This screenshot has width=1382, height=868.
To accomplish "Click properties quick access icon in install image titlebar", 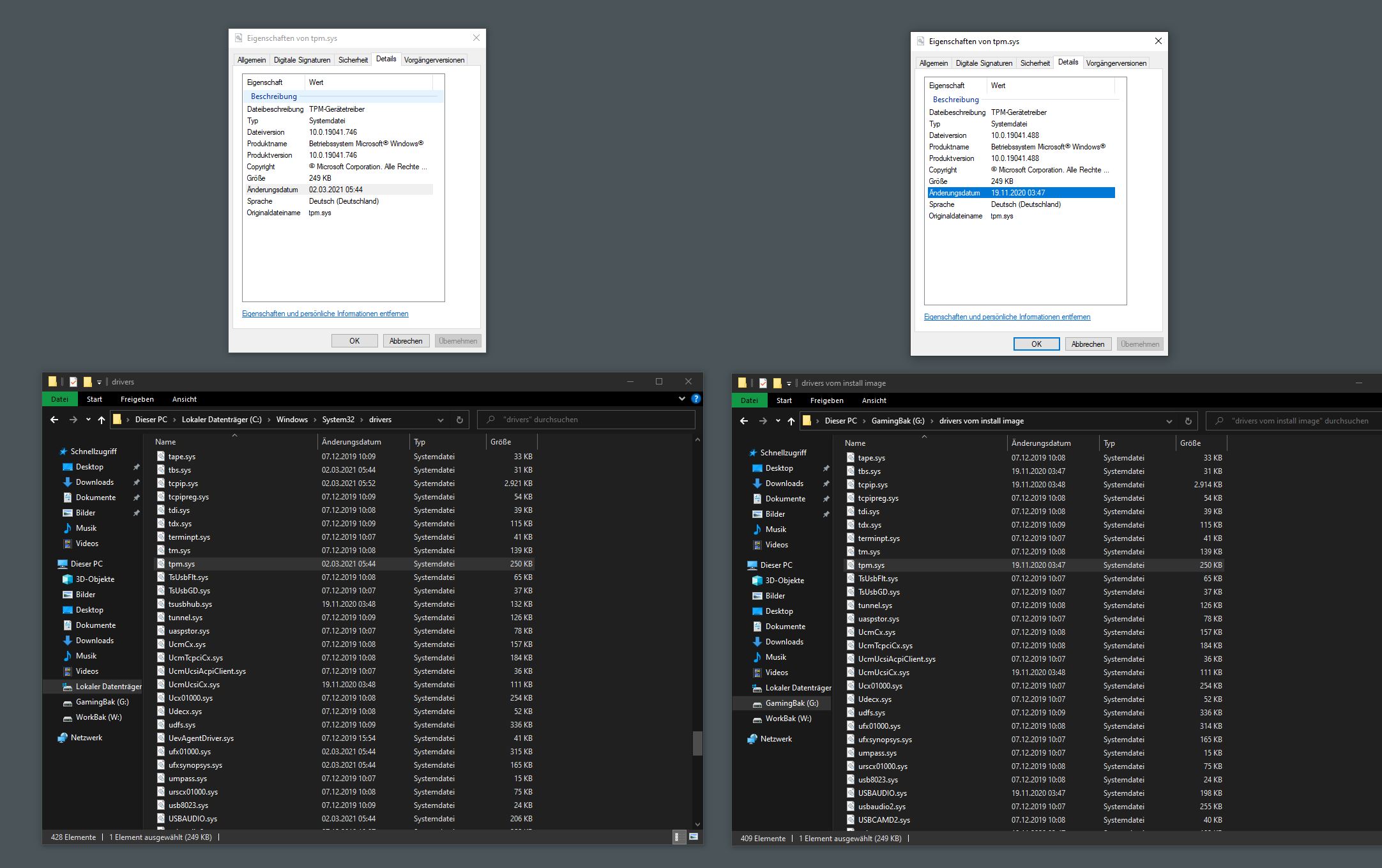I will click(763, 383).
